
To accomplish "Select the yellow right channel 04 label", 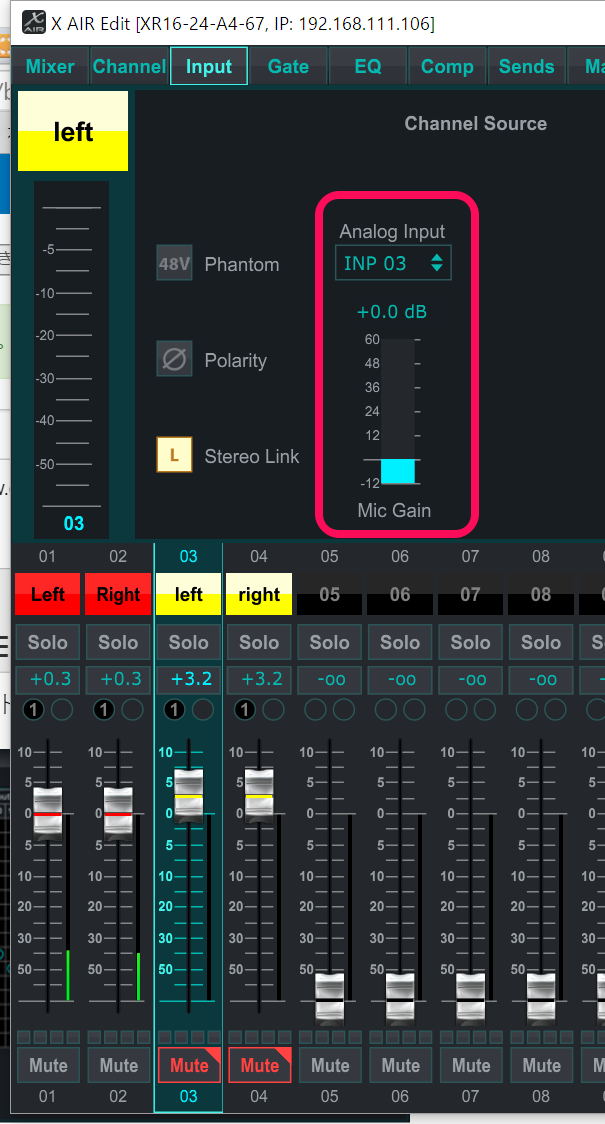I will pos(259,594).
